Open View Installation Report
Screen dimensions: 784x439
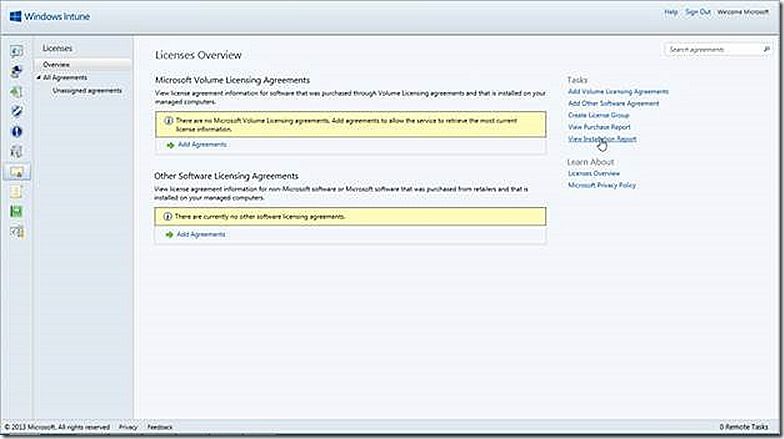coord(602,139)
